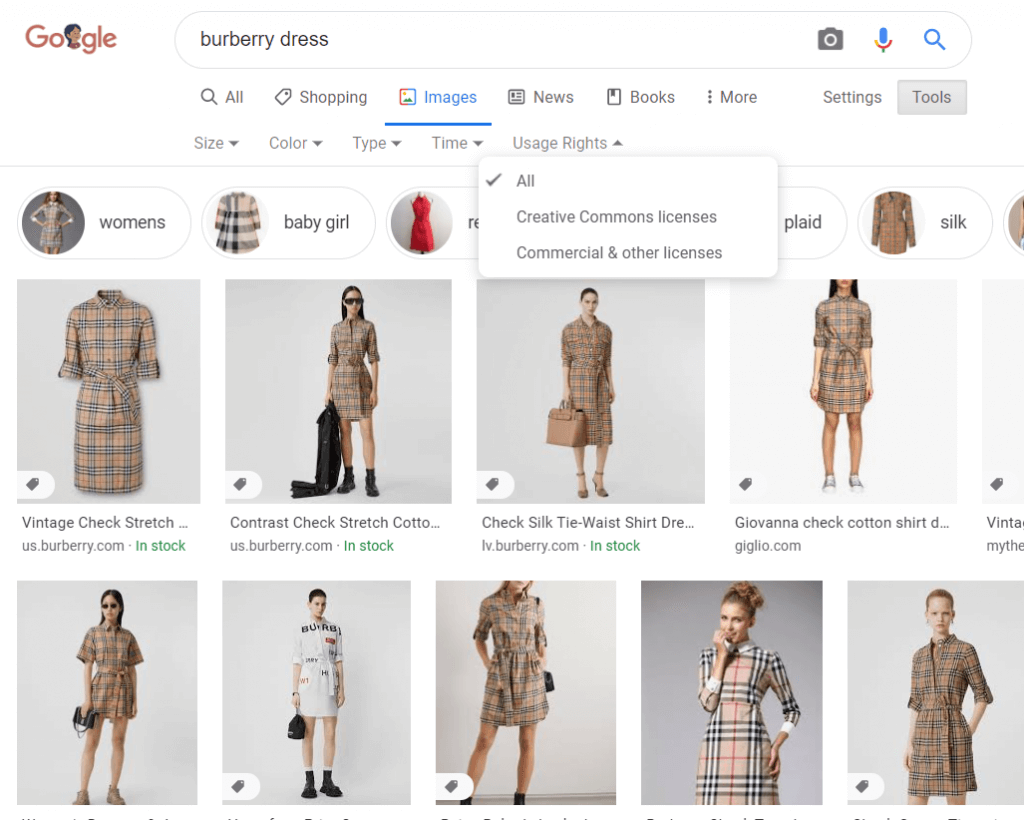
Task: Switch to the News tab
Action: (541, 97)
